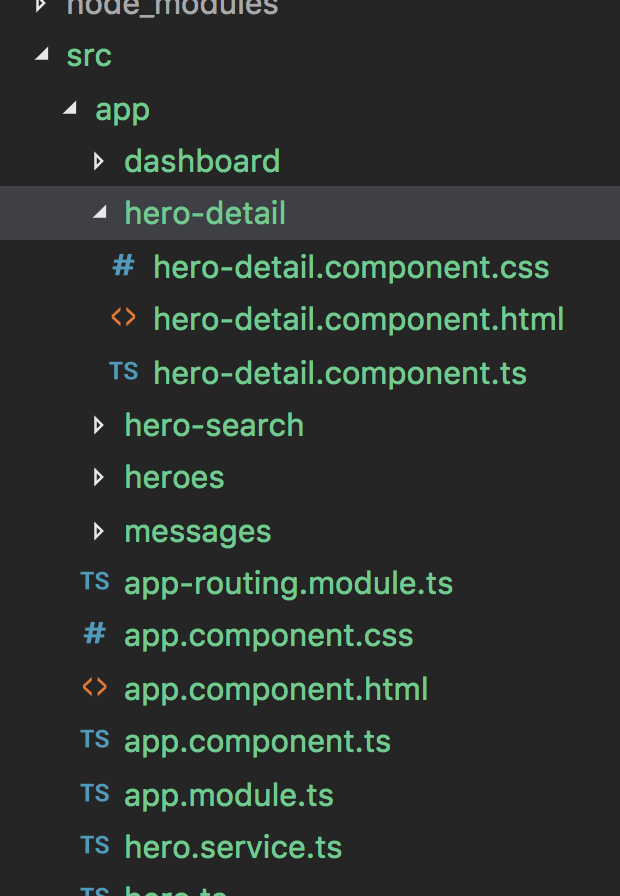This screenshot has height=896, width=620.
Task: Collapse the src folder arrow
Action: 42,54
